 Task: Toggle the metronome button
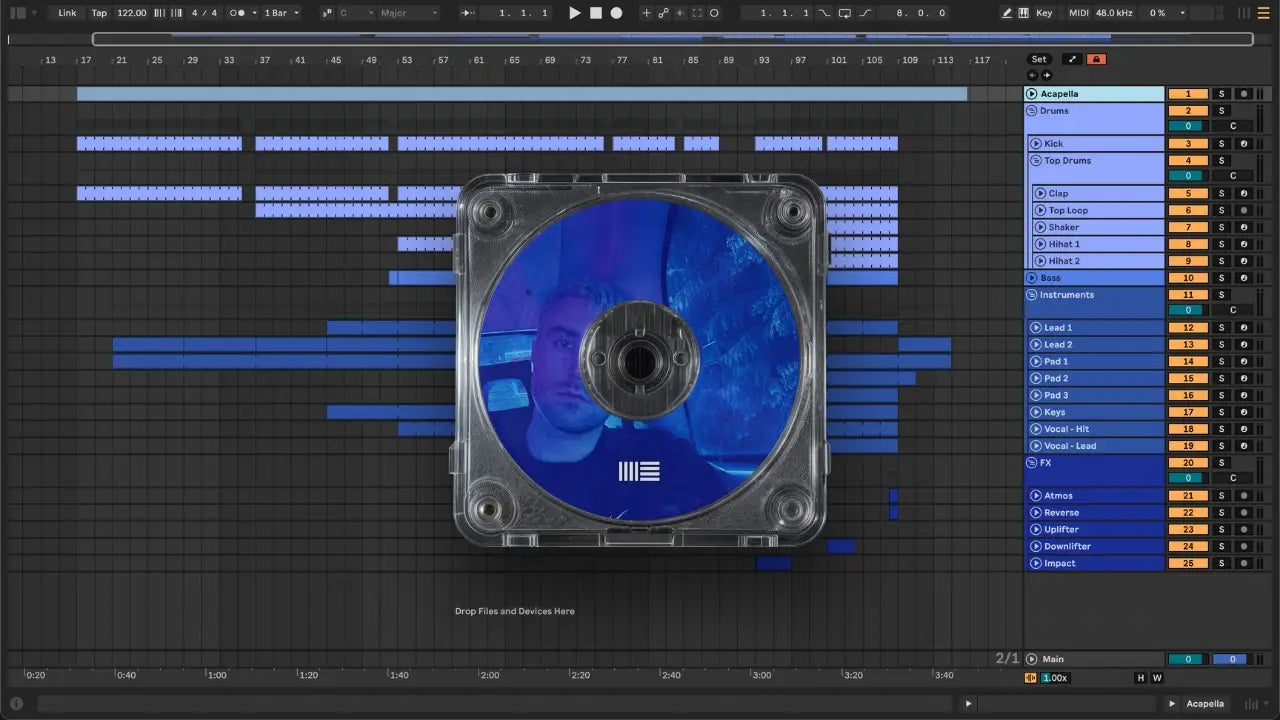(x=237, y=13)
